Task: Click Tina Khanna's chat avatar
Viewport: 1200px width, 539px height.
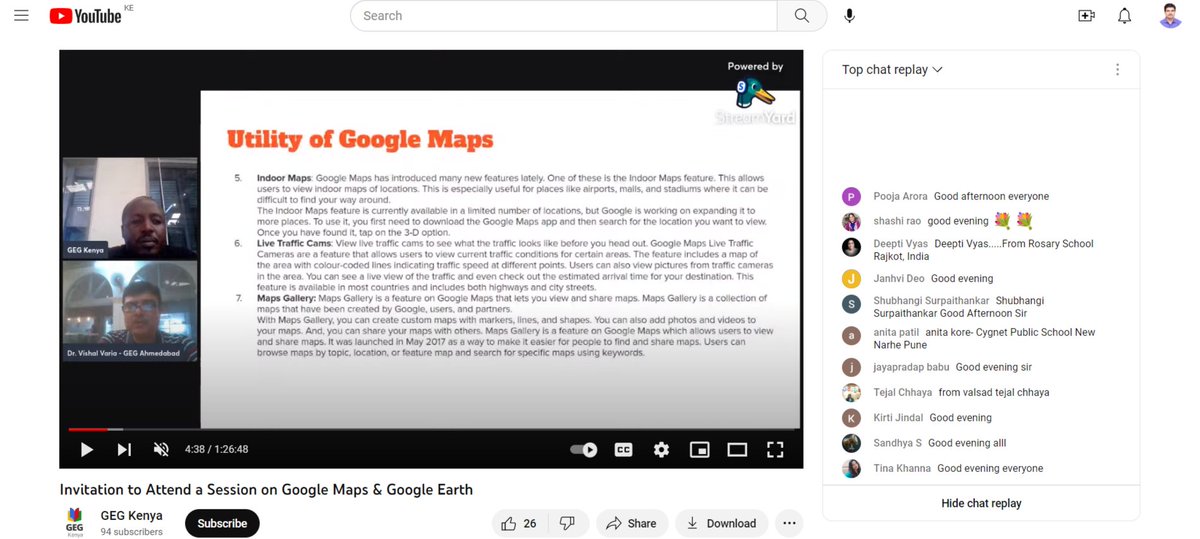Action: 851,468
